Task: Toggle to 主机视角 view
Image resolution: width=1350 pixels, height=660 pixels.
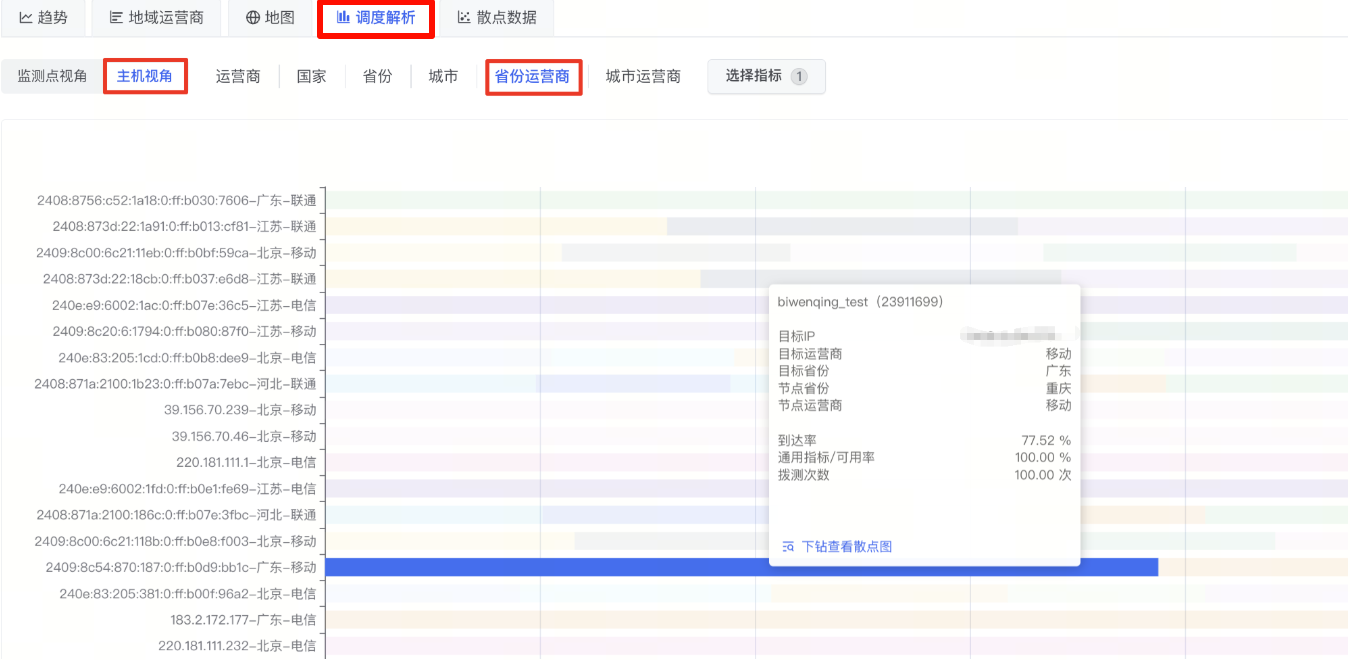Action: click(x=145, y=76)
